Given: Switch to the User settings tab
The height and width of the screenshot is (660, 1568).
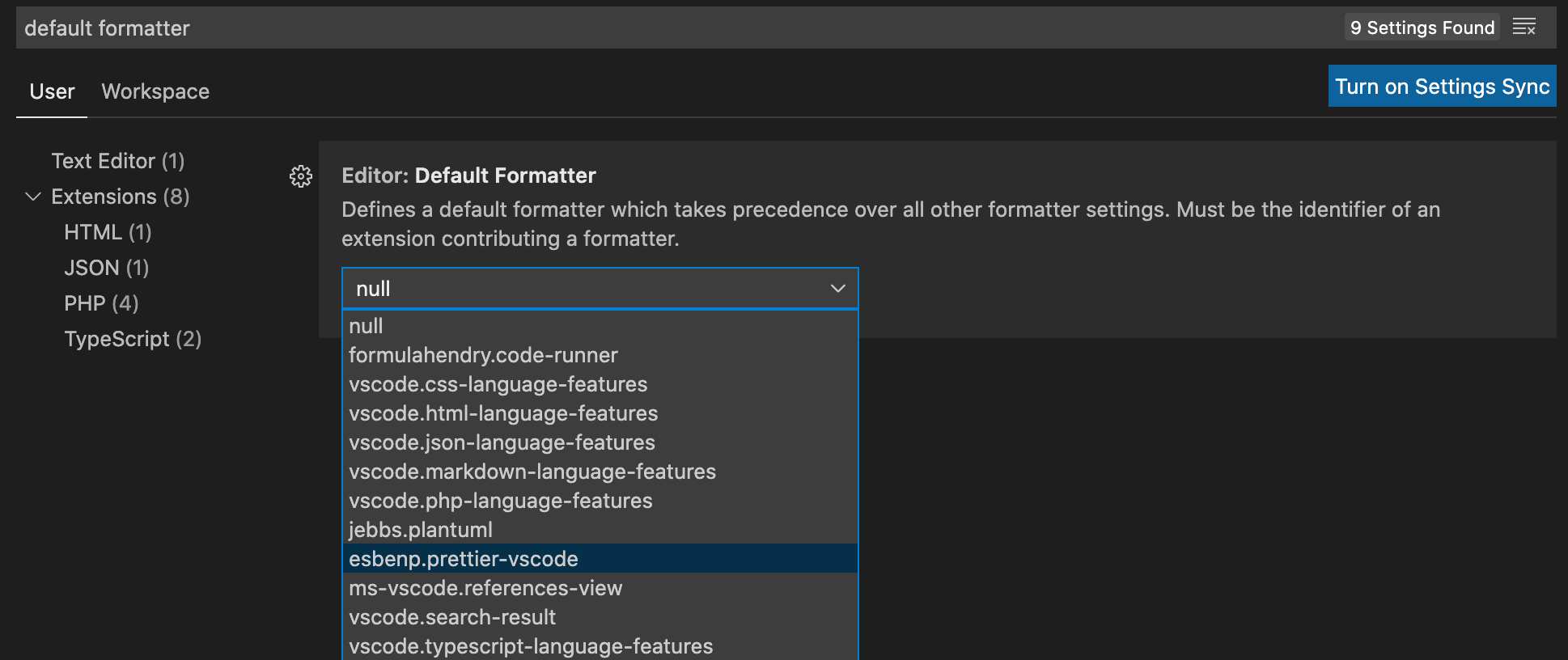Looking at the screenshot, I should tap(52, 91).
